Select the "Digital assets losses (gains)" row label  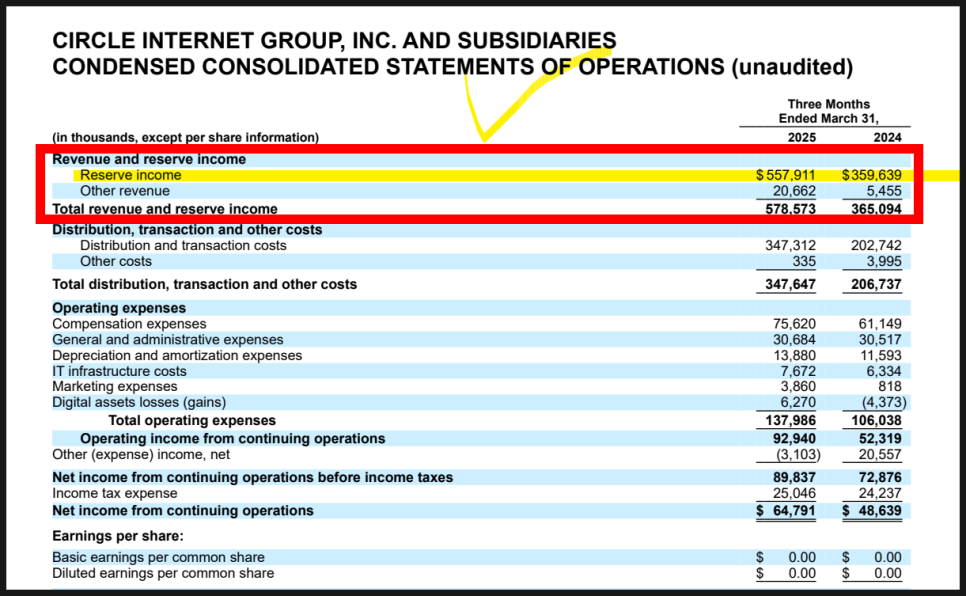(139, 402)
